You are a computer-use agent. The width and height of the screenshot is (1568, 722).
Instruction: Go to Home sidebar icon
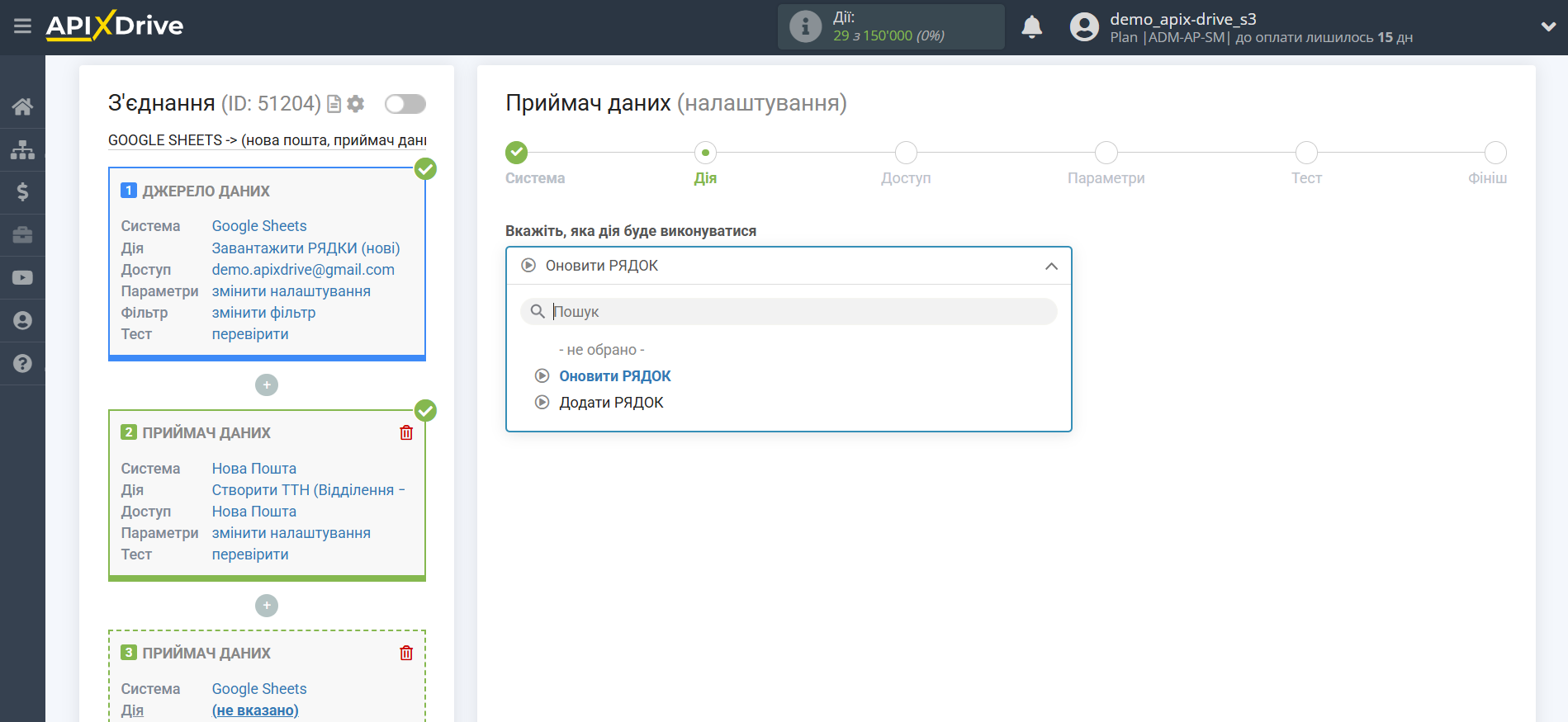(x=22, y=106)
